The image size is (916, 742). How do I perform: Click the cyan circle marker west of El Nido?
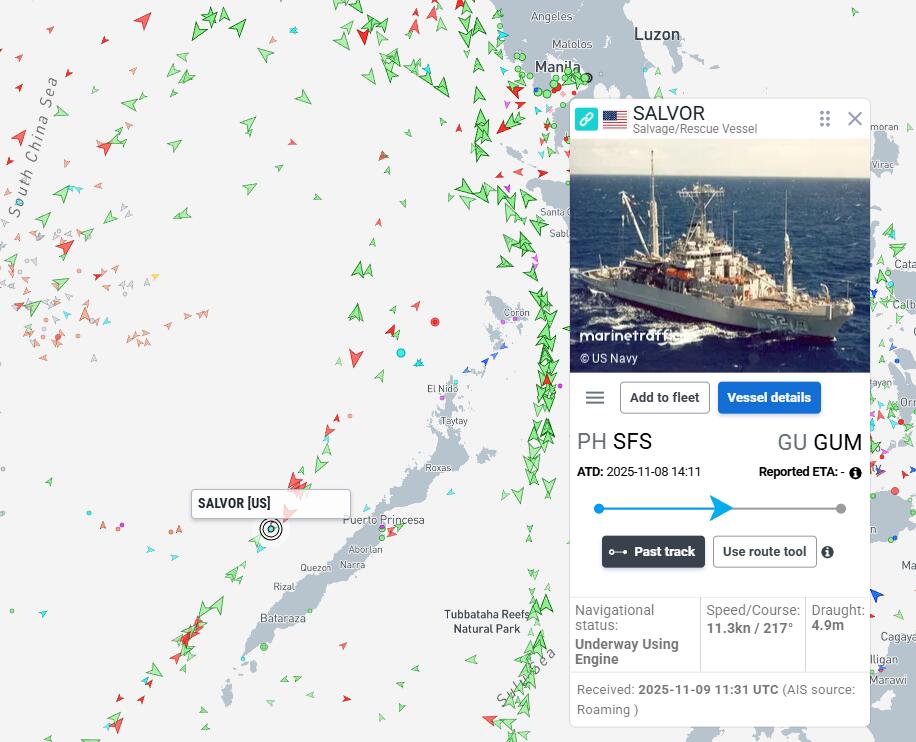(401, 353)
